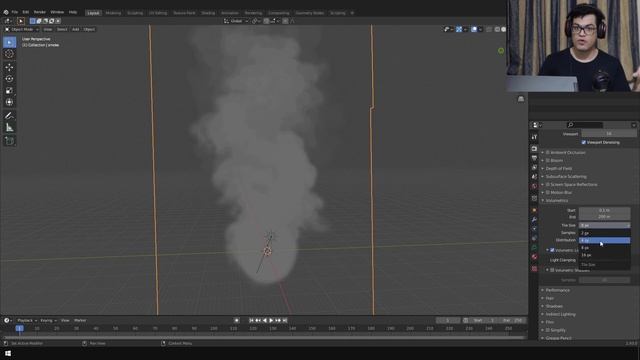Open the Modifiers properties tab
Image resolution: width=640 pixels, height=360 pixels.
pos(534,220)
